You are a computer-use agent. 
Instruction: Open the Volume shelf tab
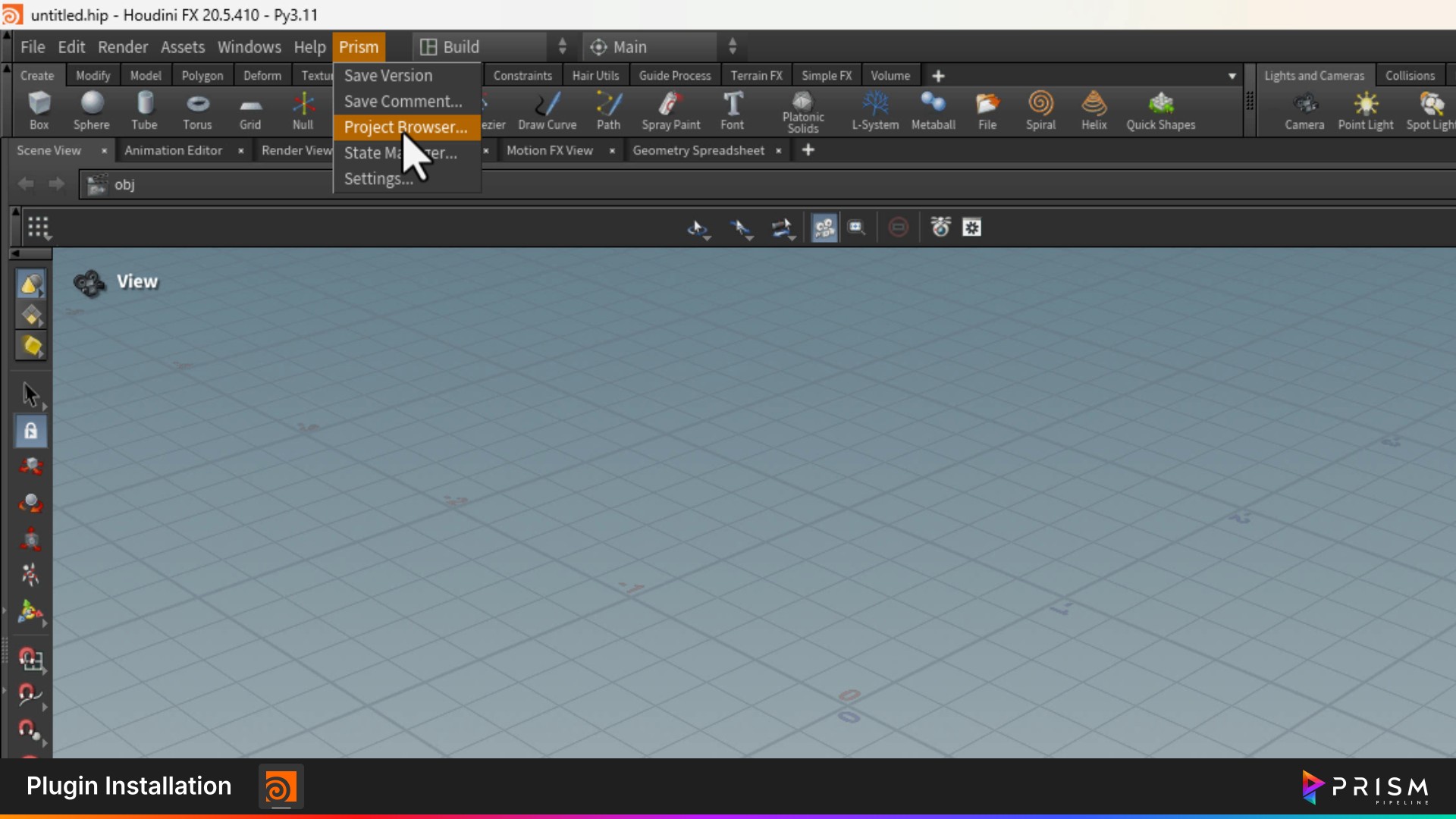point(890,76)
